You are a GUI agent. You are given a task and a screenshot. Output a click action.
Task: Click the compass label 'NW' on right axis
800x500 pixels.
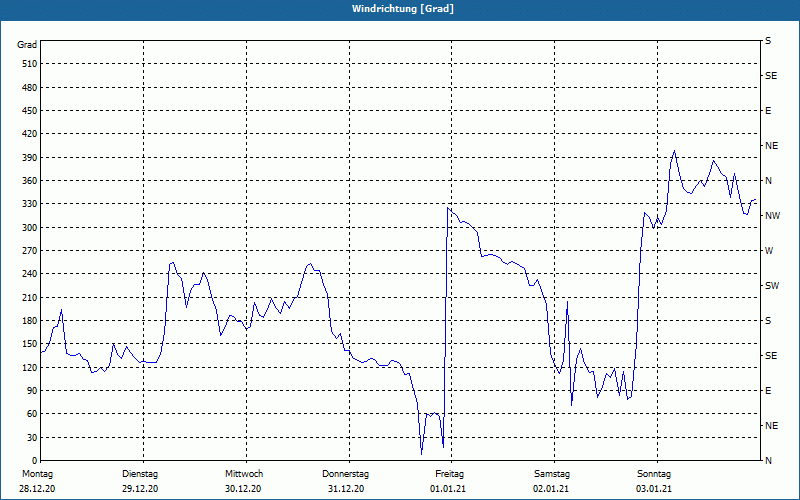point(772,216)
